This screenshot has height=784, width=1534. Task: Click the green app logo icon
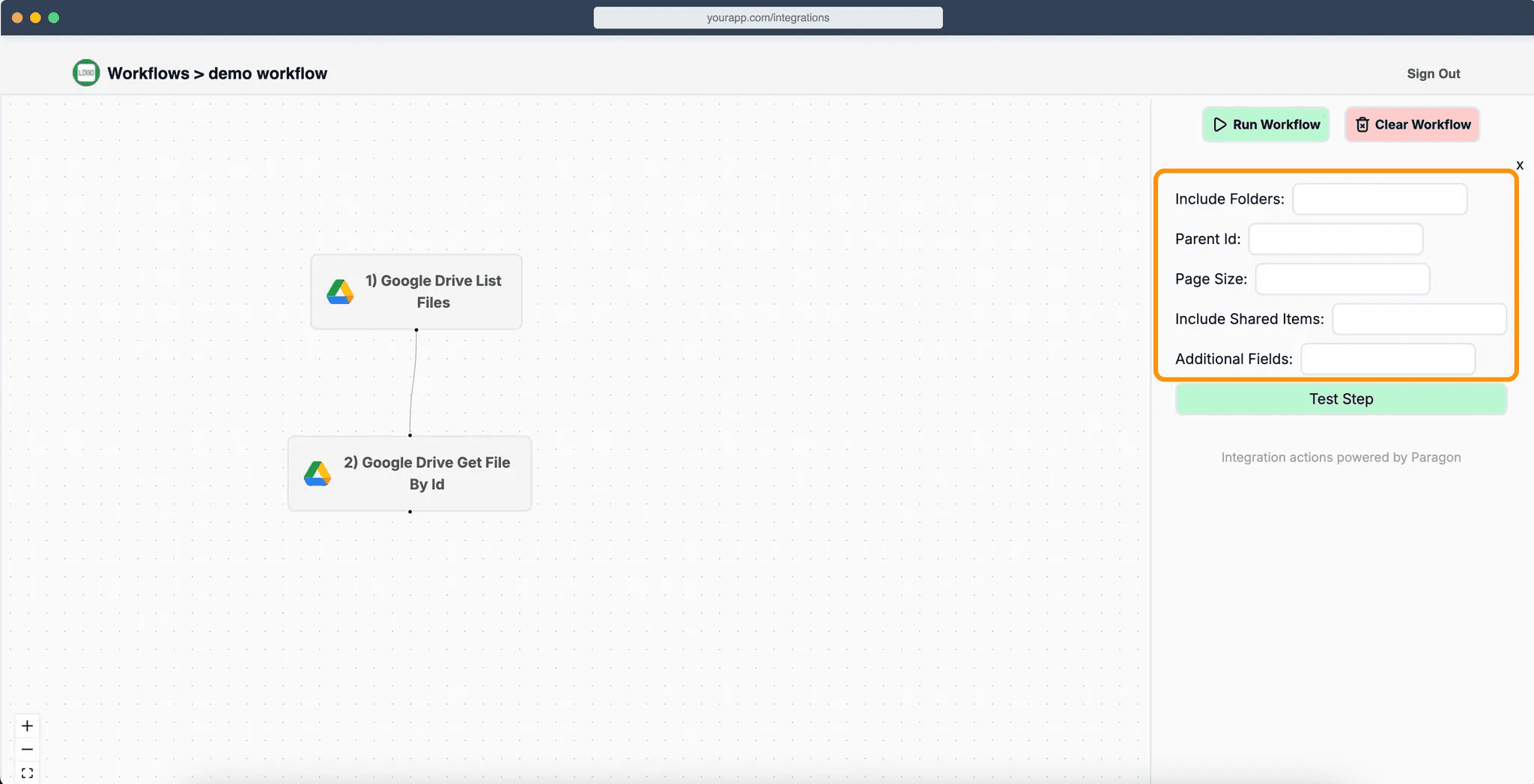86,73
